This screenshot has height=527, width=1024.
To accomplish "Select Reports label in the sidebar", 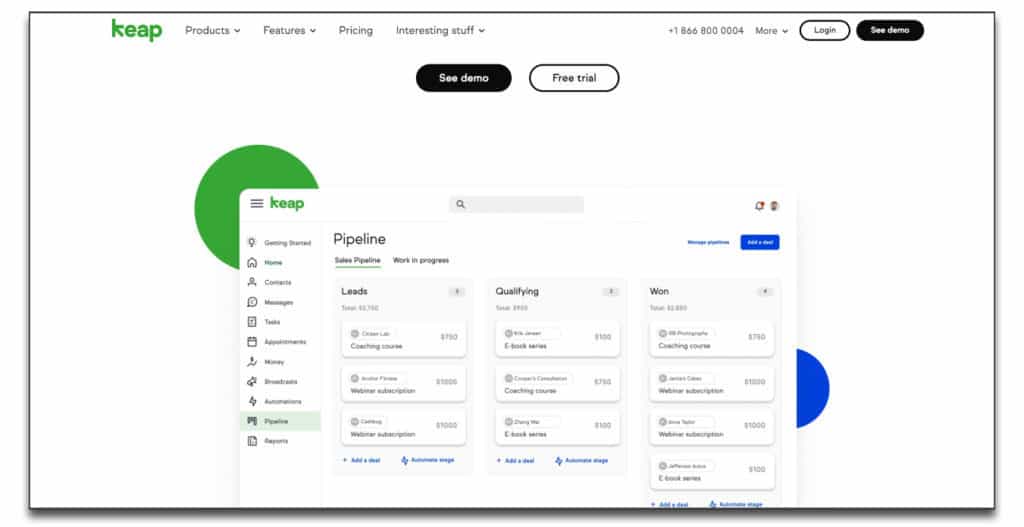I will [276, 441].
